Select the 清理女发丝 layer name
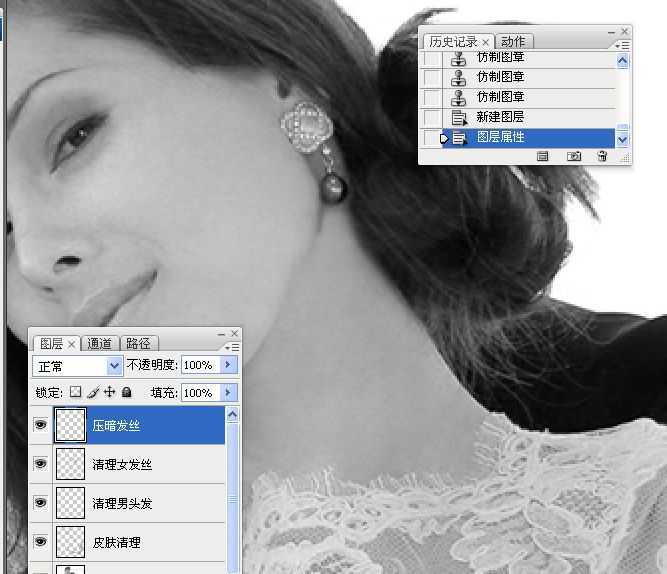The image size is (667, 574). [x=122, y=464]
